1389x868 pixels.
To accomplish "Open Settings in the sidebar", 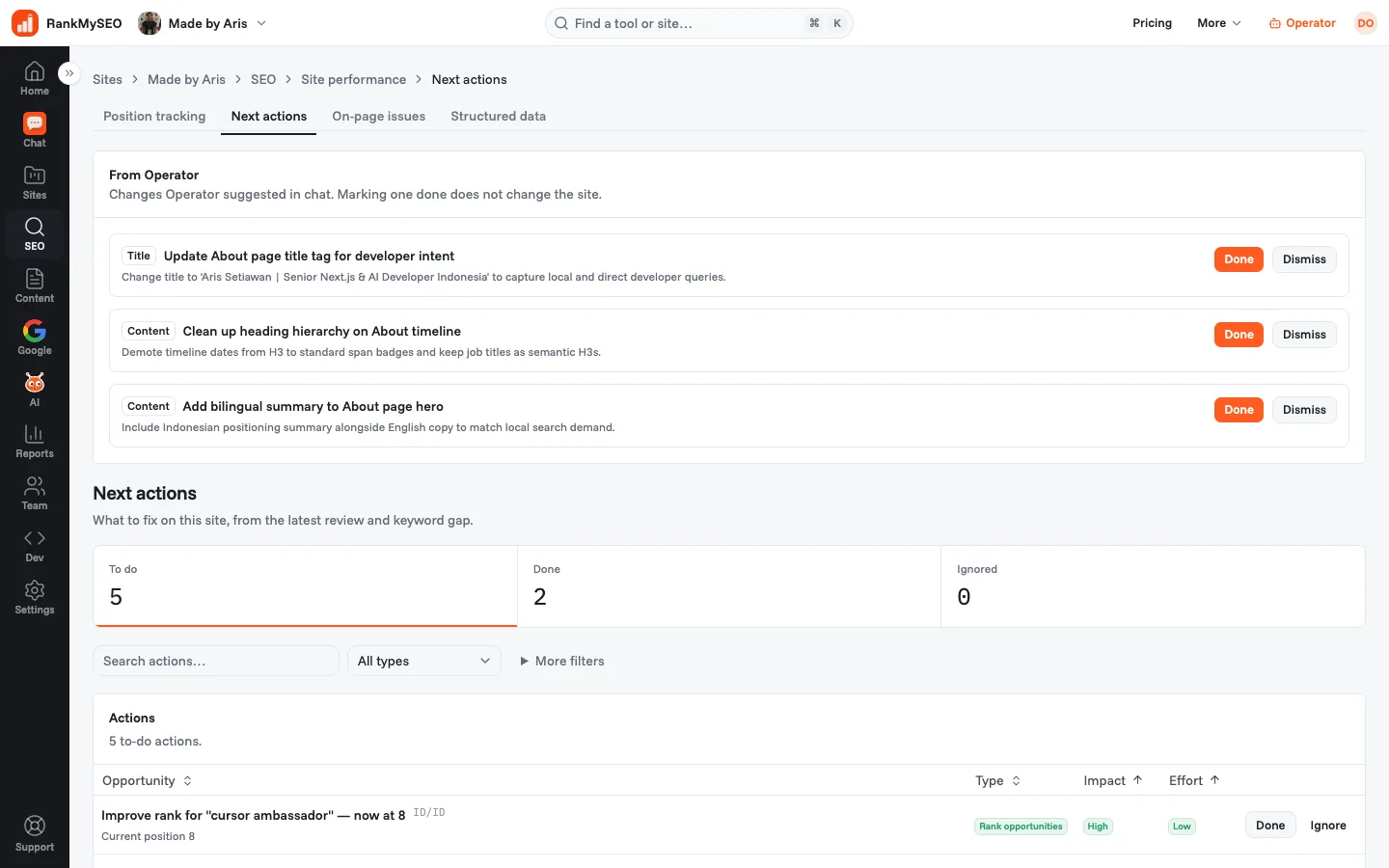I will pyautogui.click(x=35, y=598).
